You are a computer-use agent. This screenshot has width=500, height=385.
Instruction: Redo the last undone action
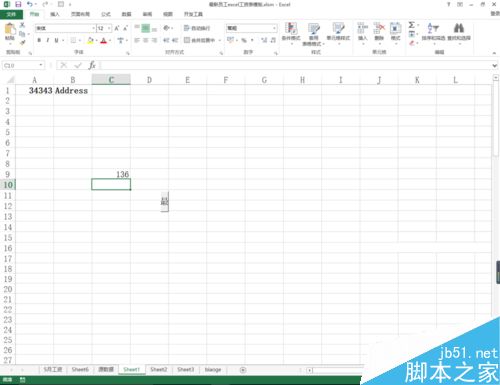[x=45, y=4]
